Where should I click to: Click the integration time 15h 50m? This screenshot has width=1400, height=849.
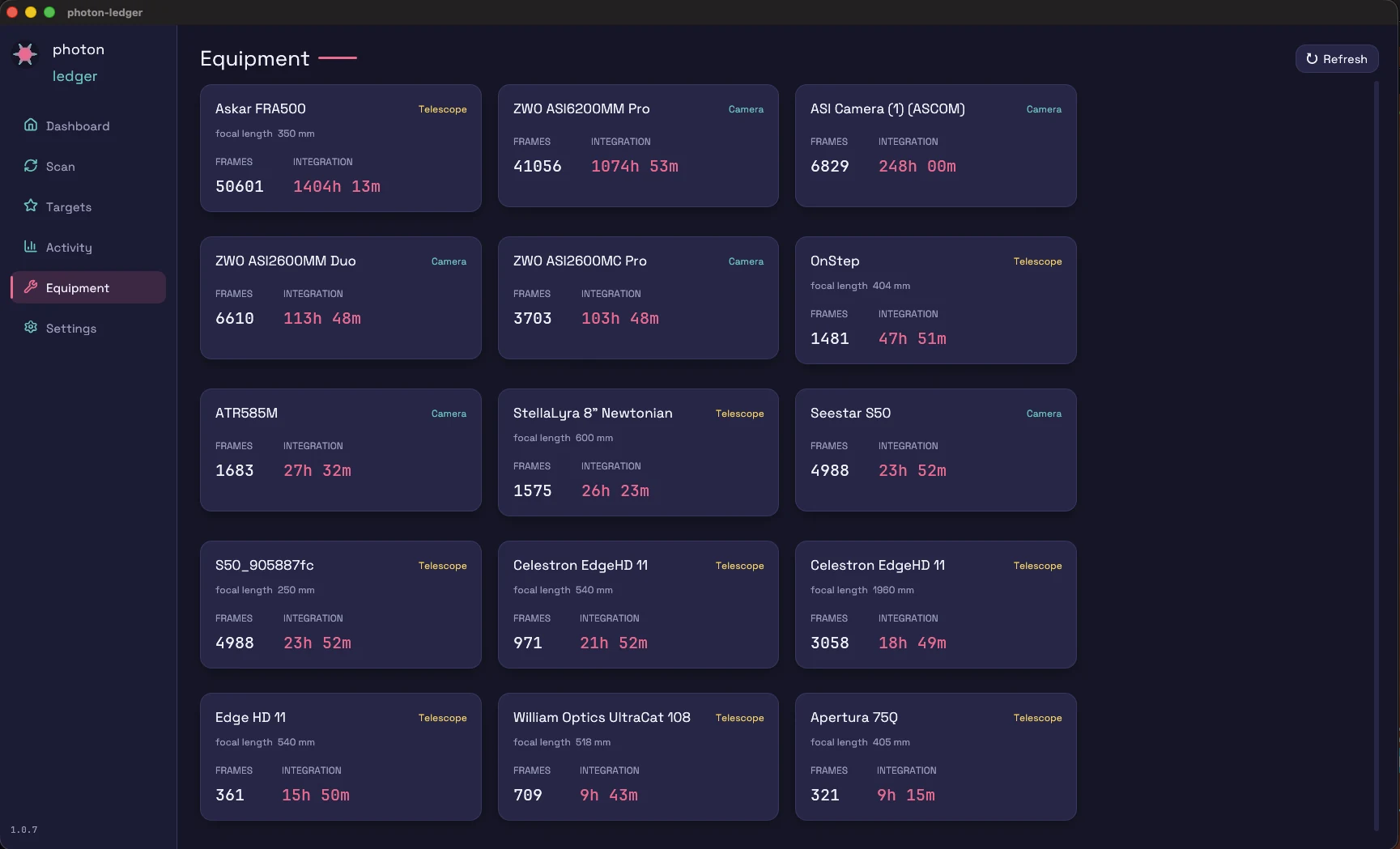(316, 795)
